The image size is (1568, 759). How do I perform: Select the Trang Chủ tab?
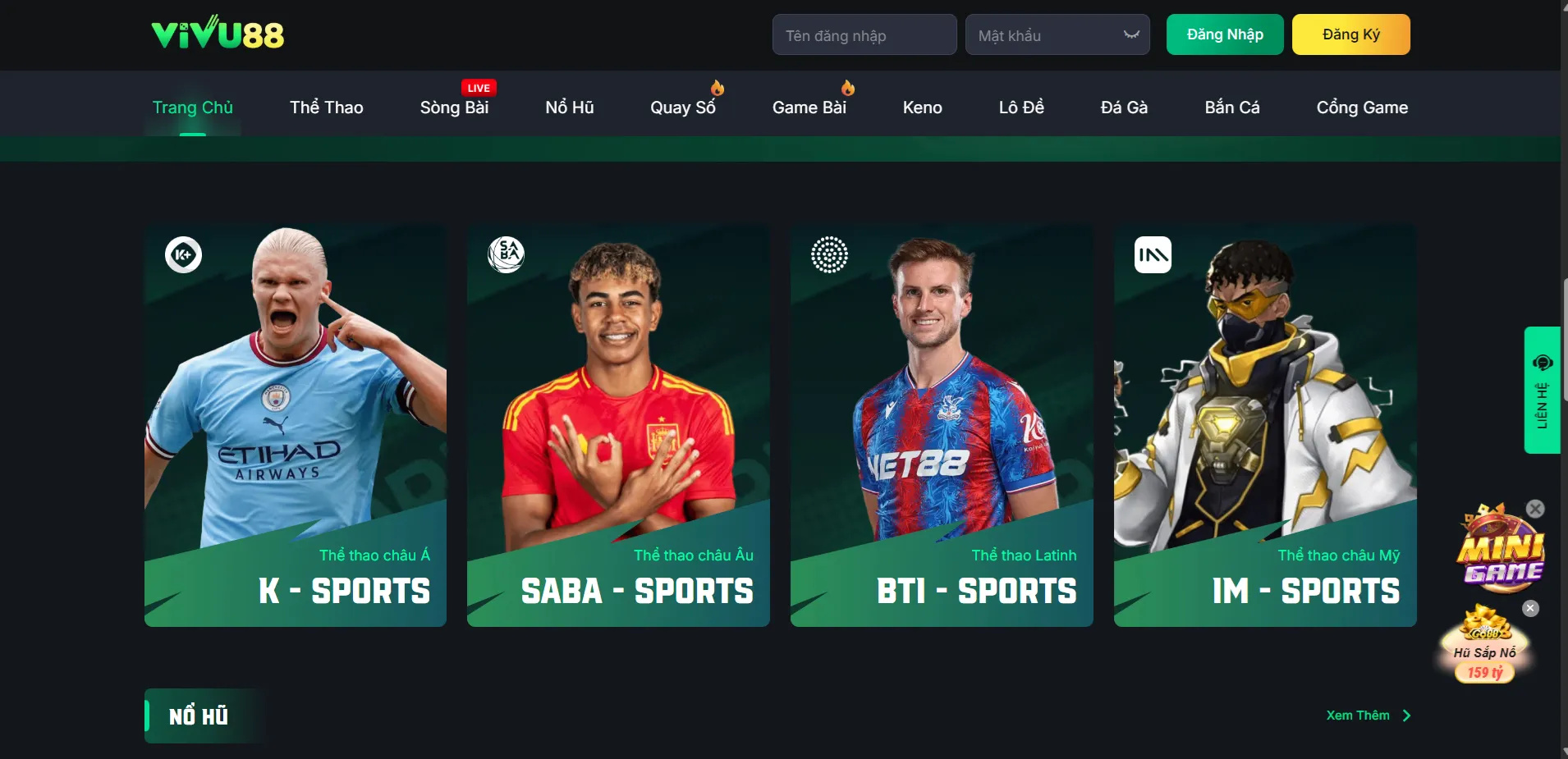click(193, 107)
